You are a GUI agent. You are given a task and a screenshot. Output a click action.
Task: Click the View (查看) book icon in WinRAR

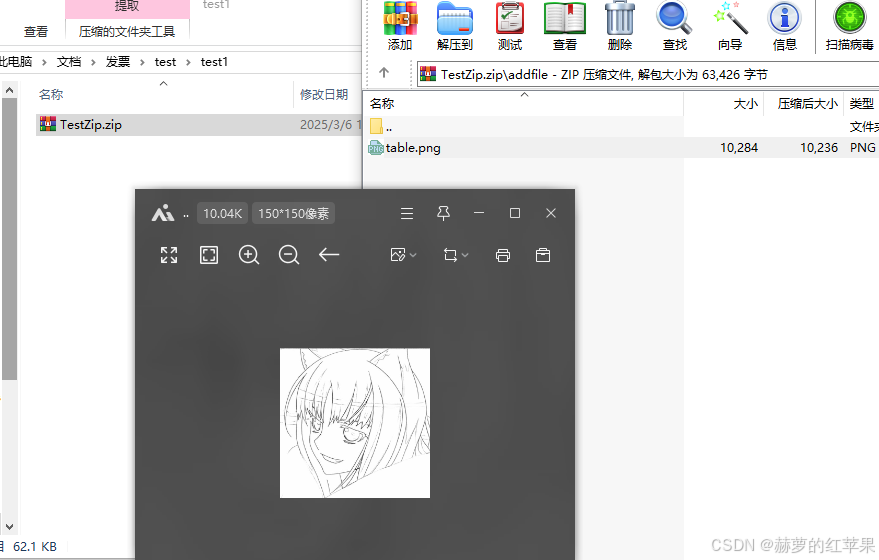click(x=565, y=26)
